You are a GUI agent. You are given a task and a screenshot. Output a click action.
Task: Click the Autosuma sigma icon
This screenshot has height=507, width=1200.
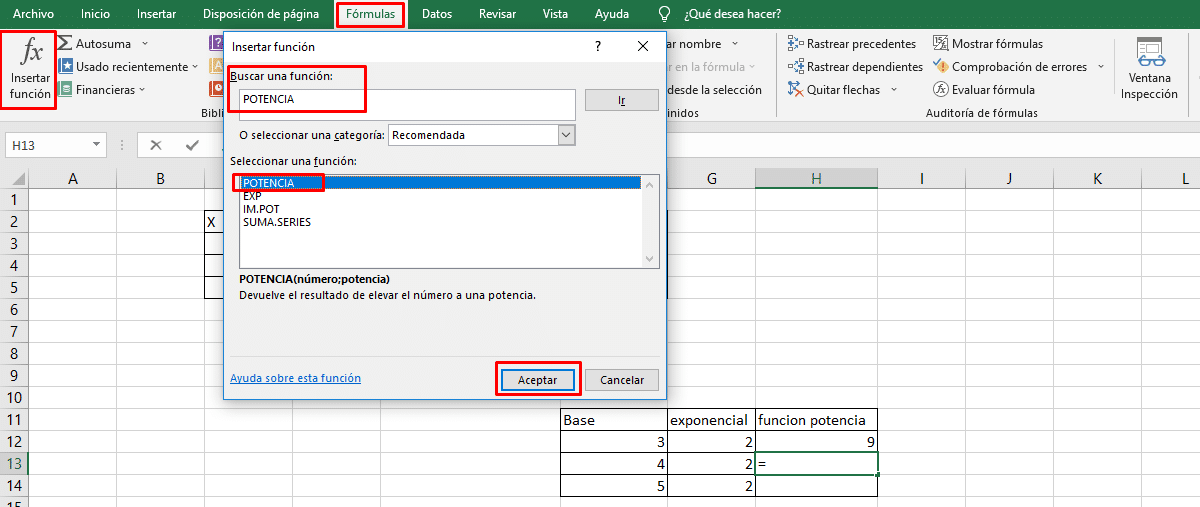(x=65, y=44)
